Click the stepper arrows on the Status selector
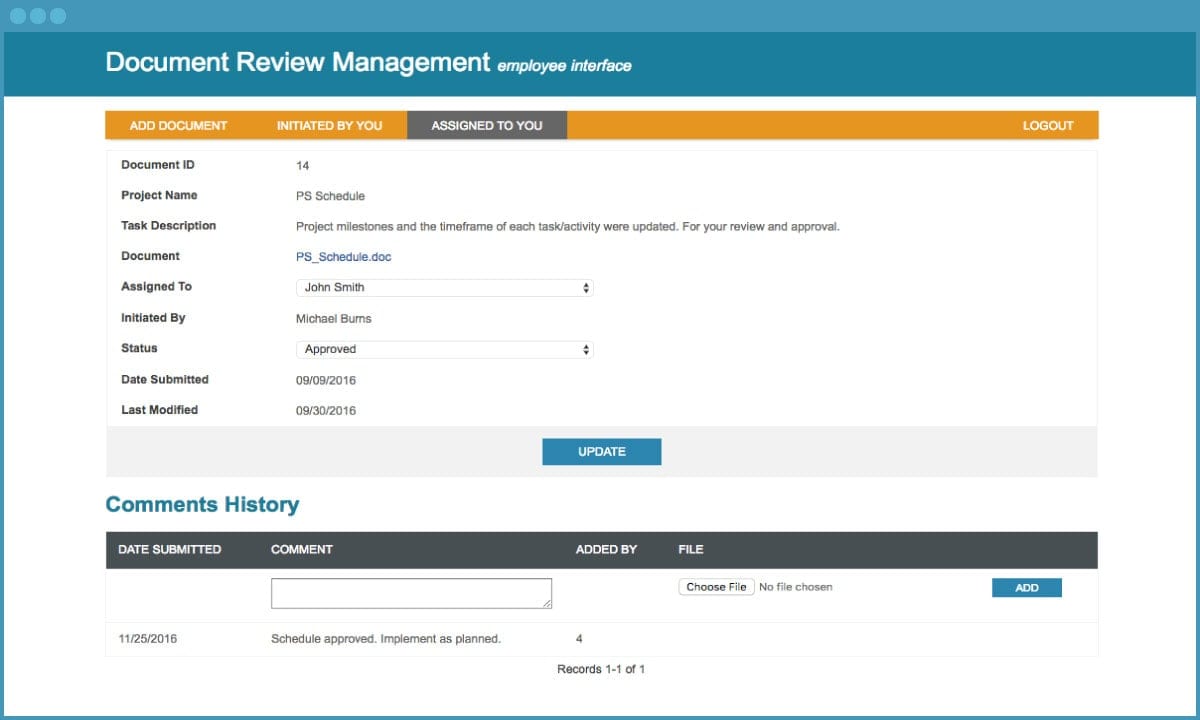1200x720 pixels. pos(585,349)
